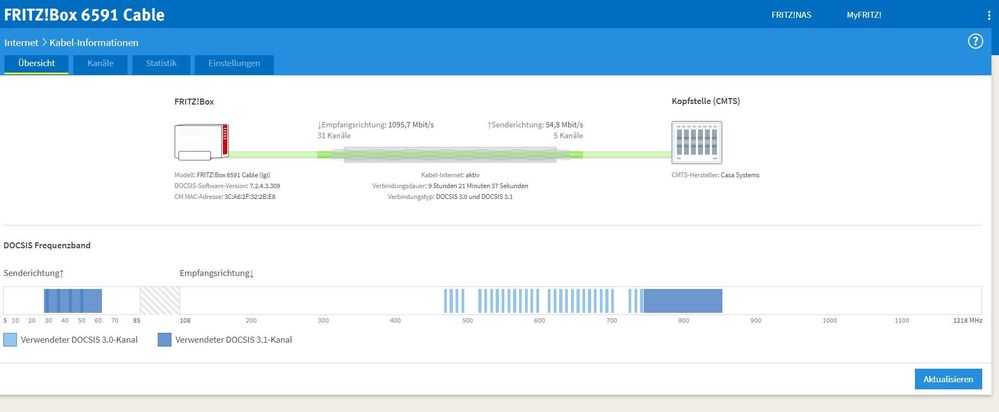
Task: Click Kabel-Informationen in the breadcrumb
Action: pos(94,43)
